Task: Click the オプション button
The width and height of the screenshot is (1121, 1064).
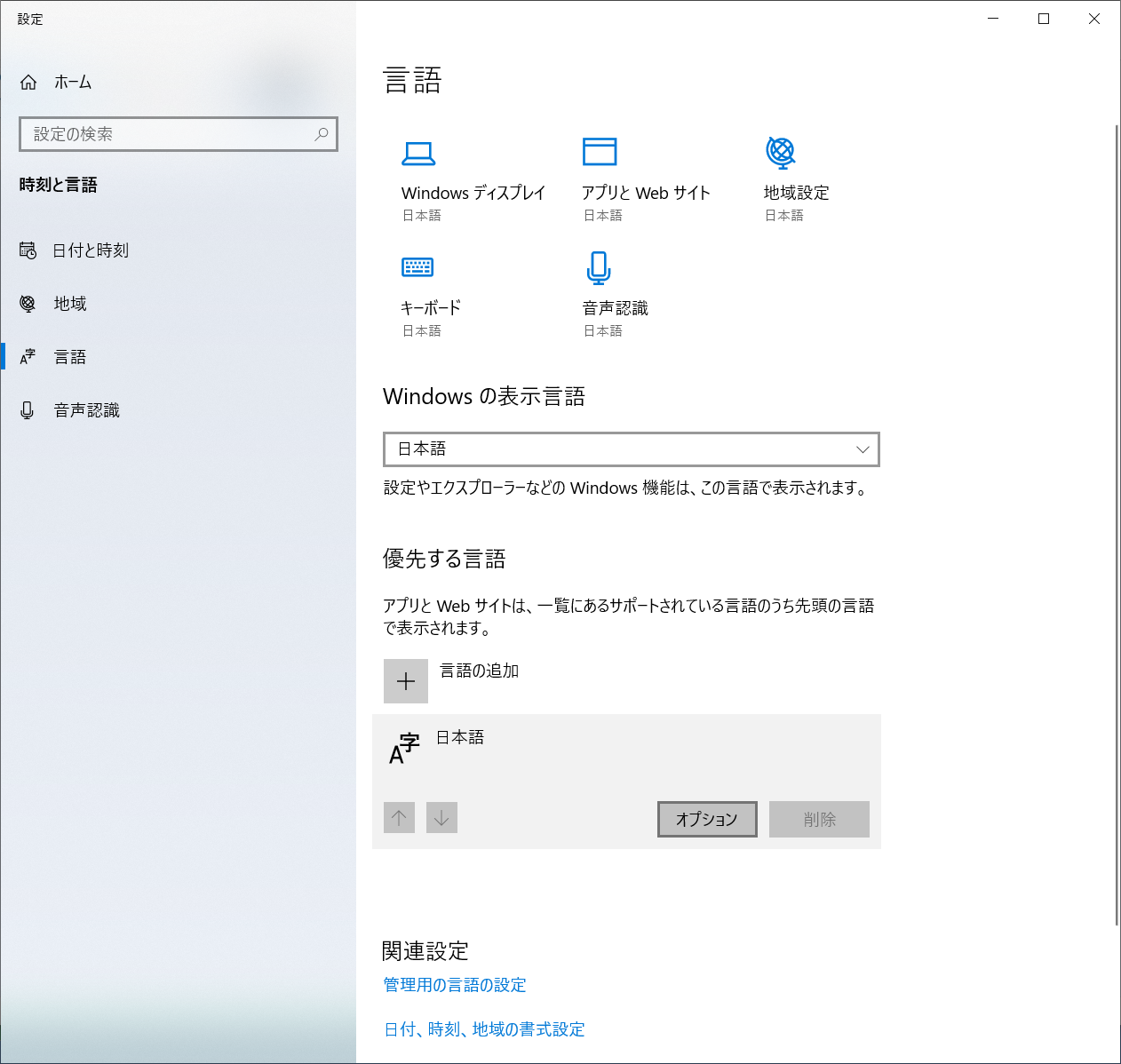Action: tap(707, 819)
